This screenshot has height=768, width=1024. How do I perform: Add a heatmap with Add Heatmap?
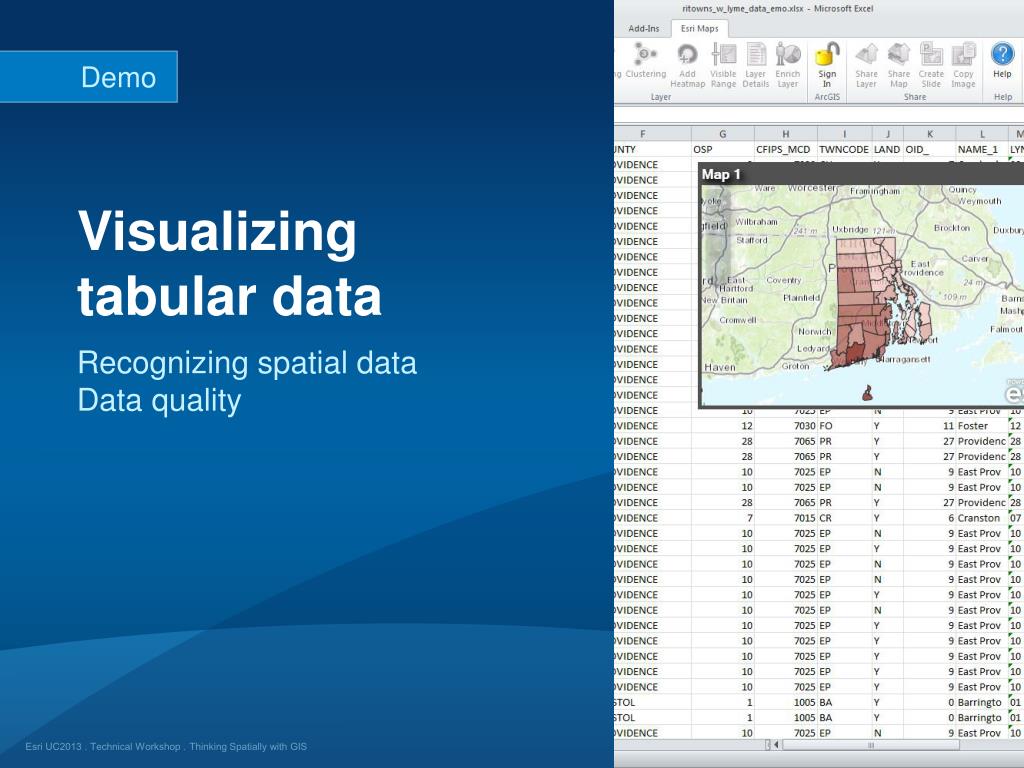coord(687,65)
